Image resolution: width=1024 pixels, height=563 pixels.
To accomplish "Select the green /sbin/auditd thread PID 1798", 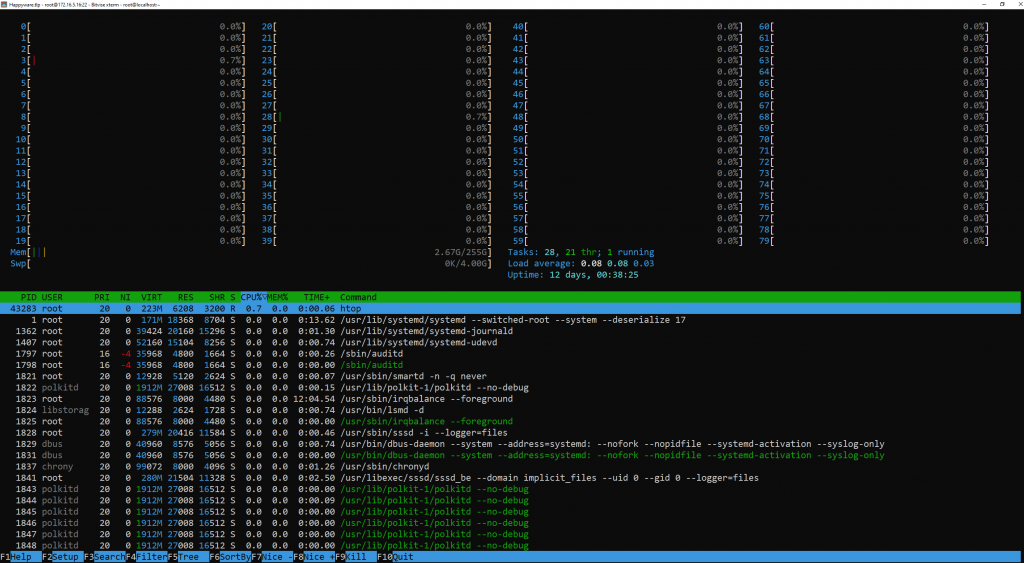I will [x=512, y=365].
